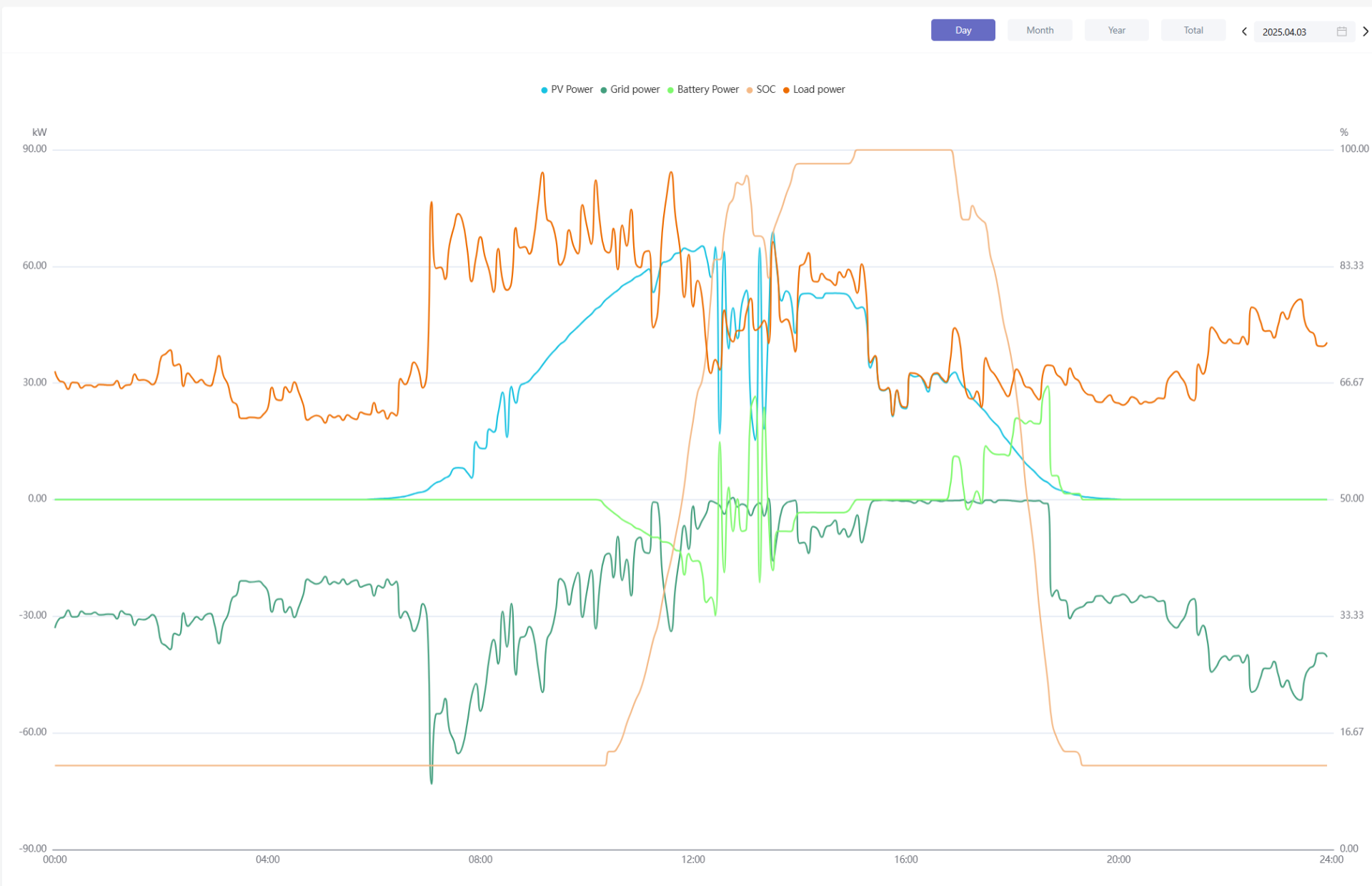This screenshot has width=1372, height=886.
Task: Select the Total view button
Action: (1193, 30)
